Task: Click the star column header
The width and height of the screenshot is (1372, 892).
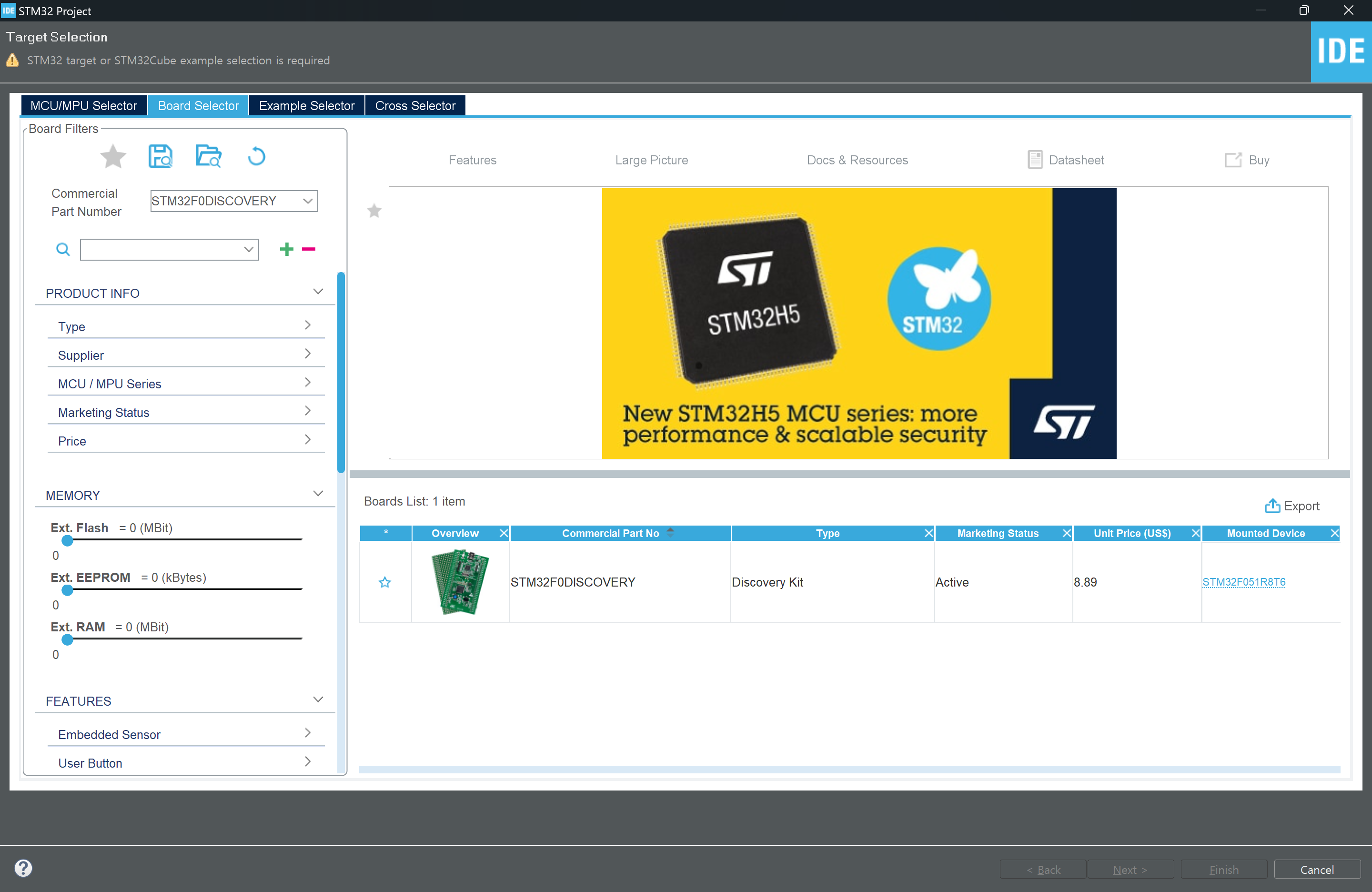Action: tap(386, 533)
